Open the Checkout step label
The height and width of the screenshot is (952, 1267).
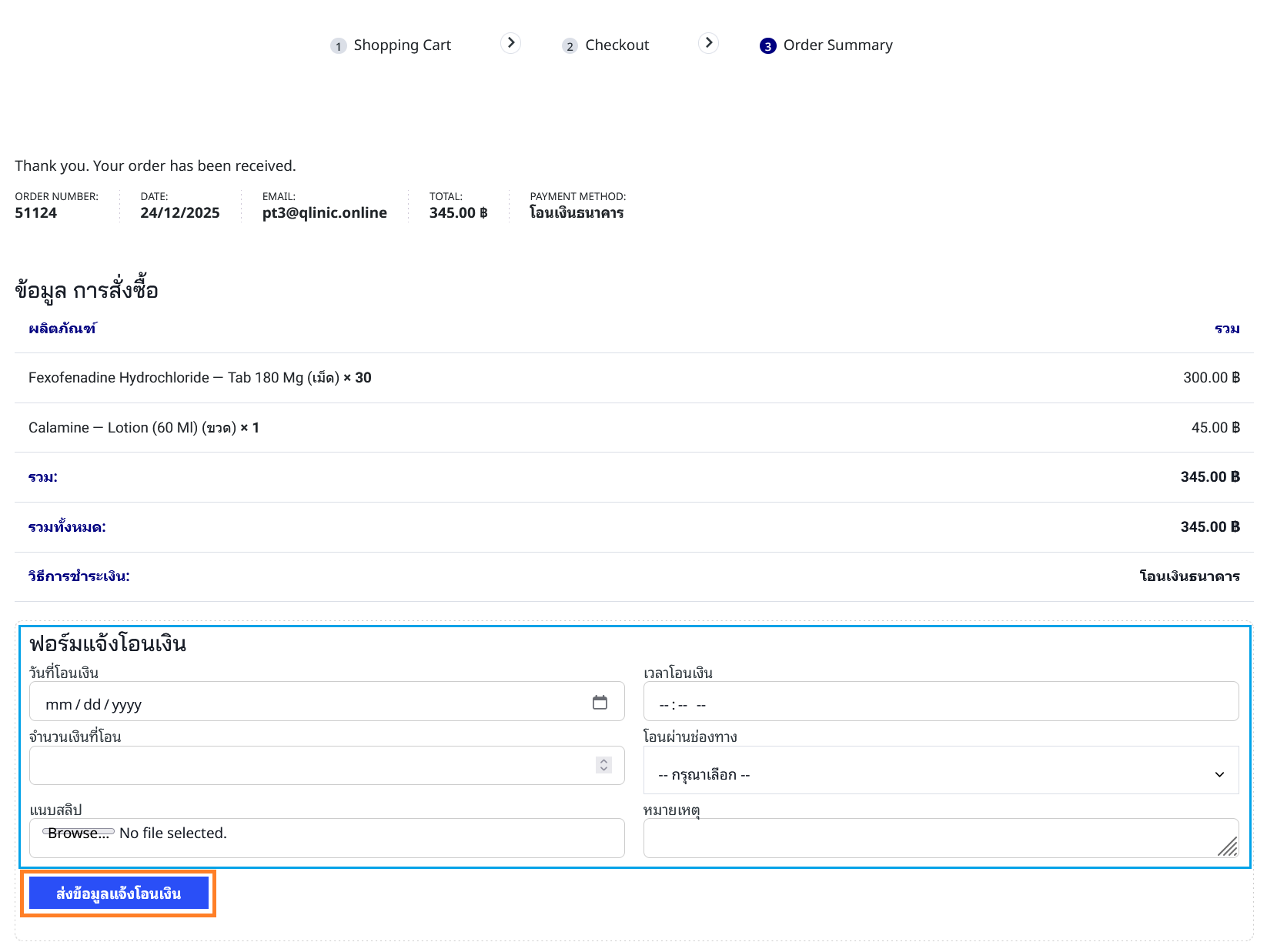(x=617, y=45)
